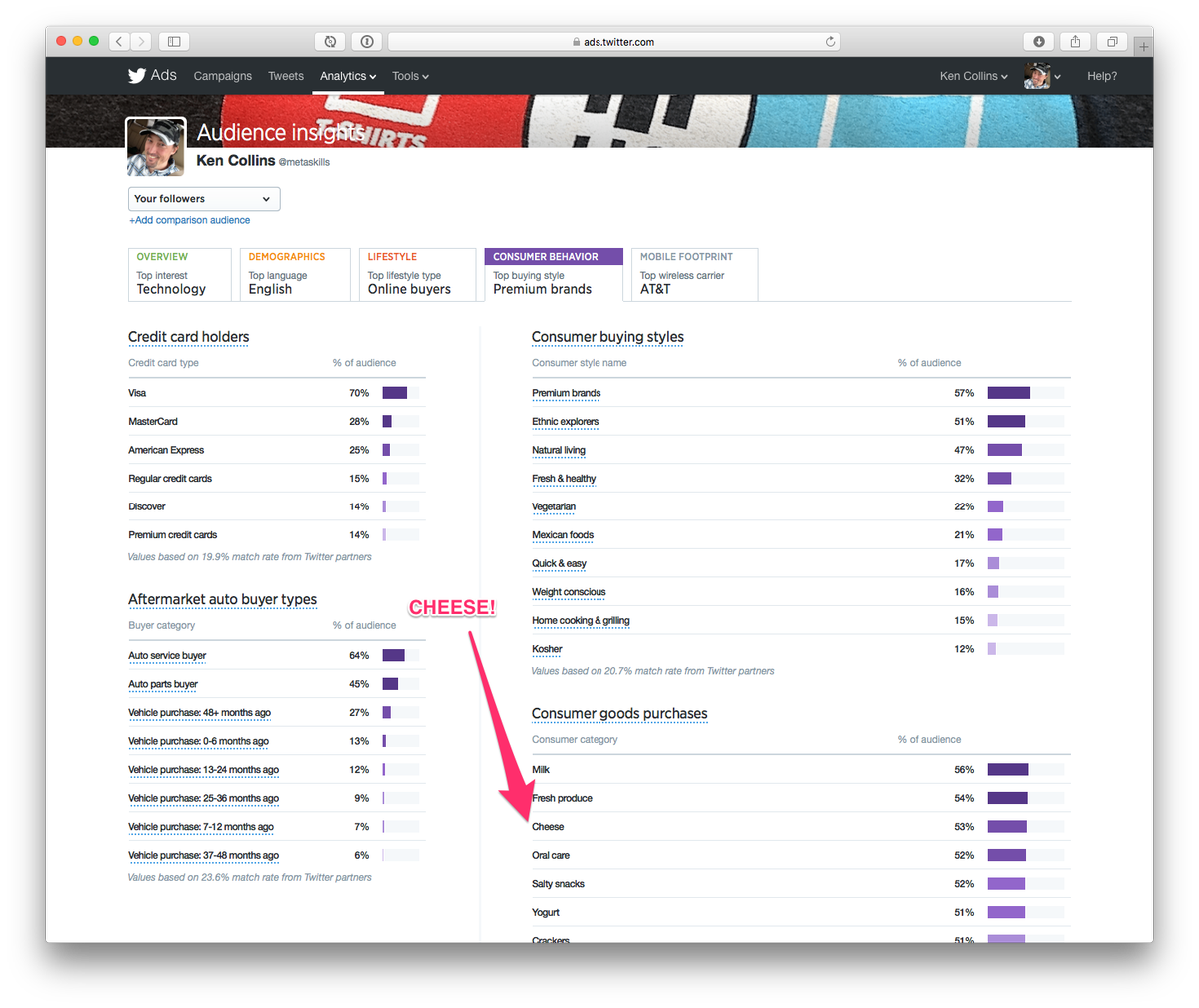Select the American Express row label
This screenshot has width=1199, height=1008.
click(x=166, y=450)
